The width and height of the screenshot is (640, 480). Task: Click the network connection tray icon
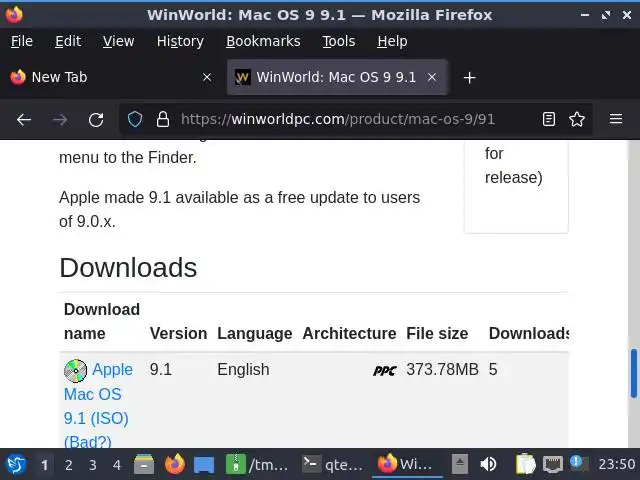click(552, 464)
